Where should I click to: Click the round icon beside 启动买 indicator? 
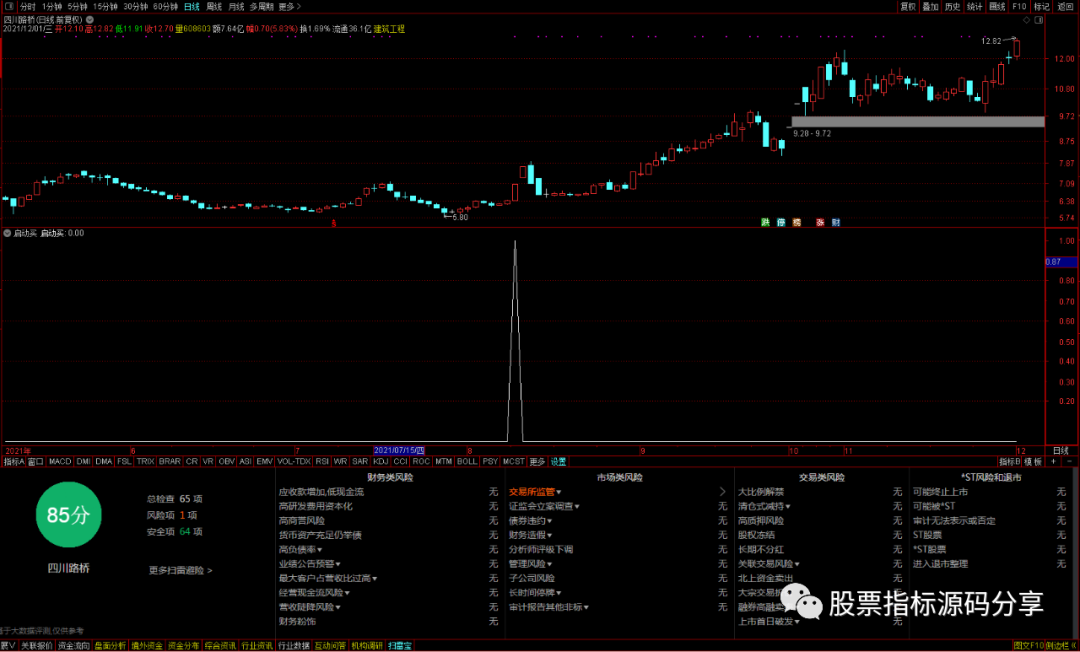point(7,233)
